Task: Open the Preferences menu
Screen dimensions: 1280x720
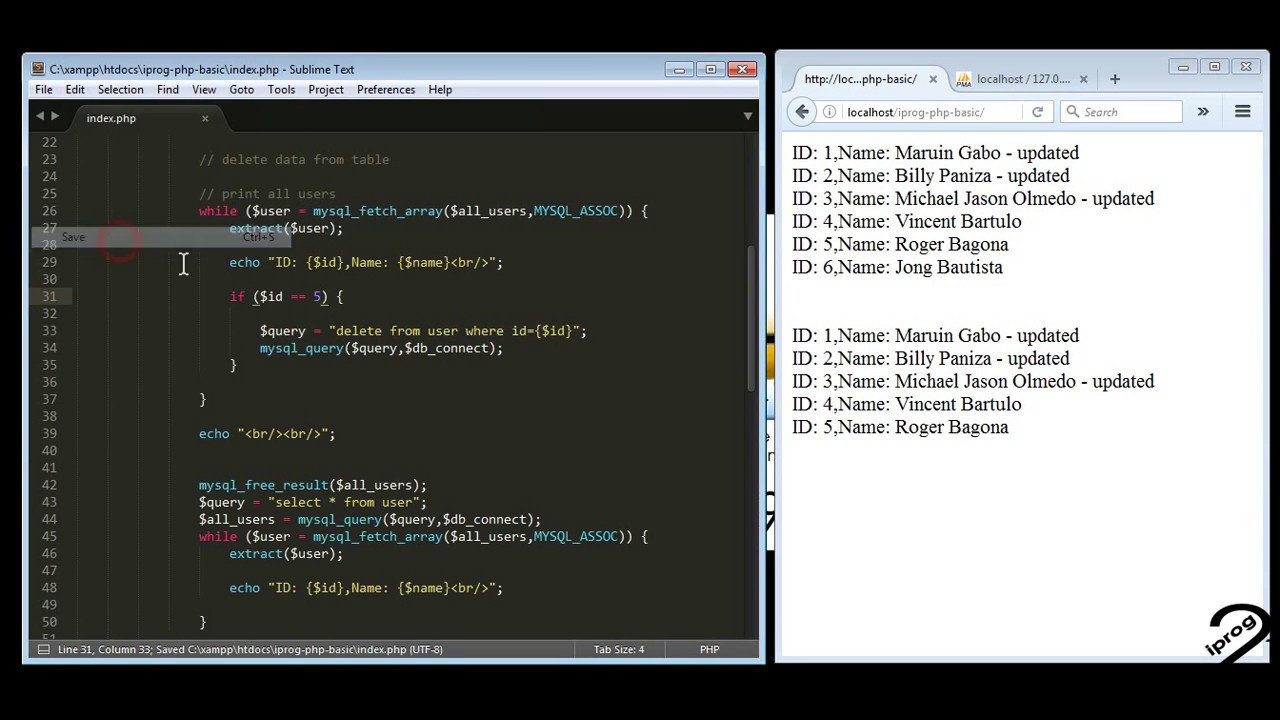Action: click(x=386, y=89)
